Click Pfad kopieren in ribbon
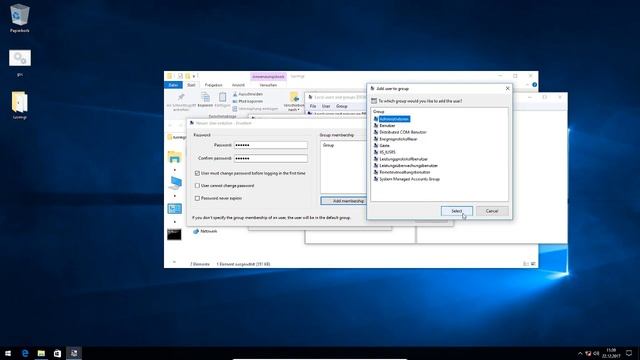 [248, 101]
